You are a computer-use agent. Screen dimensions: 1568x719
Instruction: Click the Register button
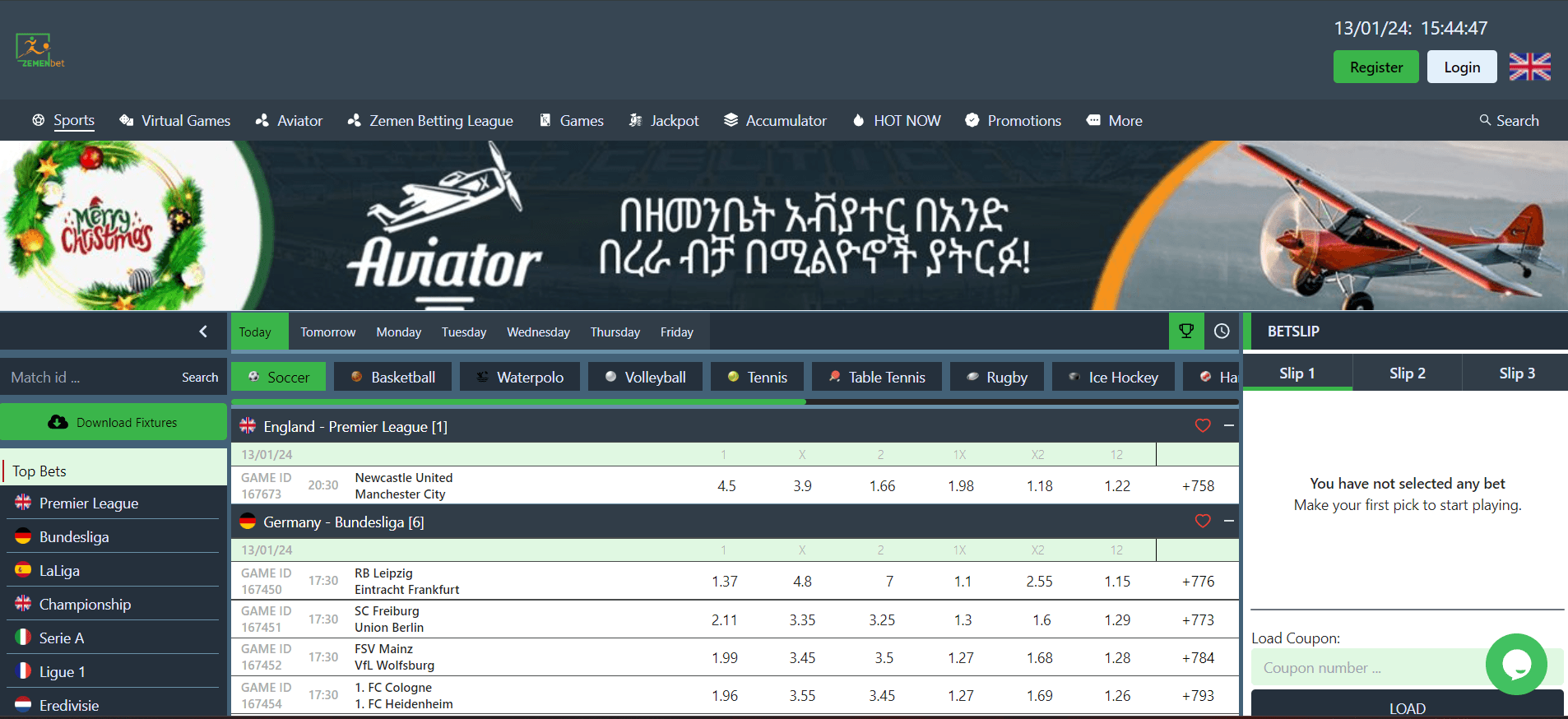click(x=1376, y=67)
